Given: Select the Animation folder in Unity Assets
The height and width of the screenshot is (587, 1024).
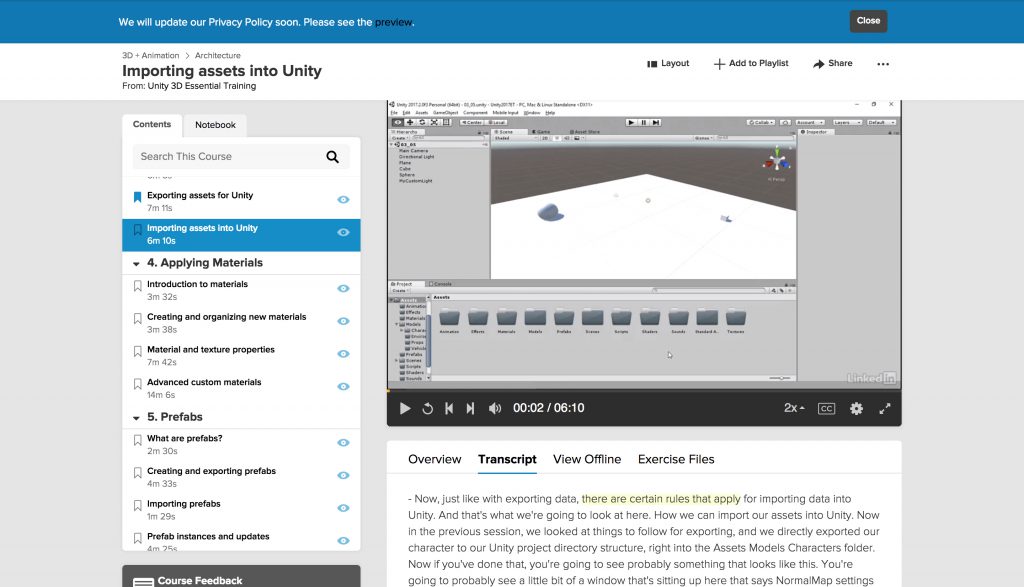Looking at the screenshot, I should (x=449, y=321).
